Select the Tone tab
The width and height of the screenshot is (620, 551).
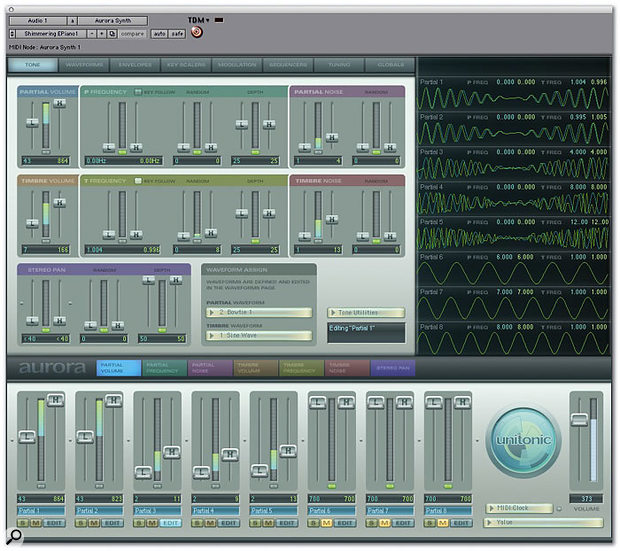33,65
